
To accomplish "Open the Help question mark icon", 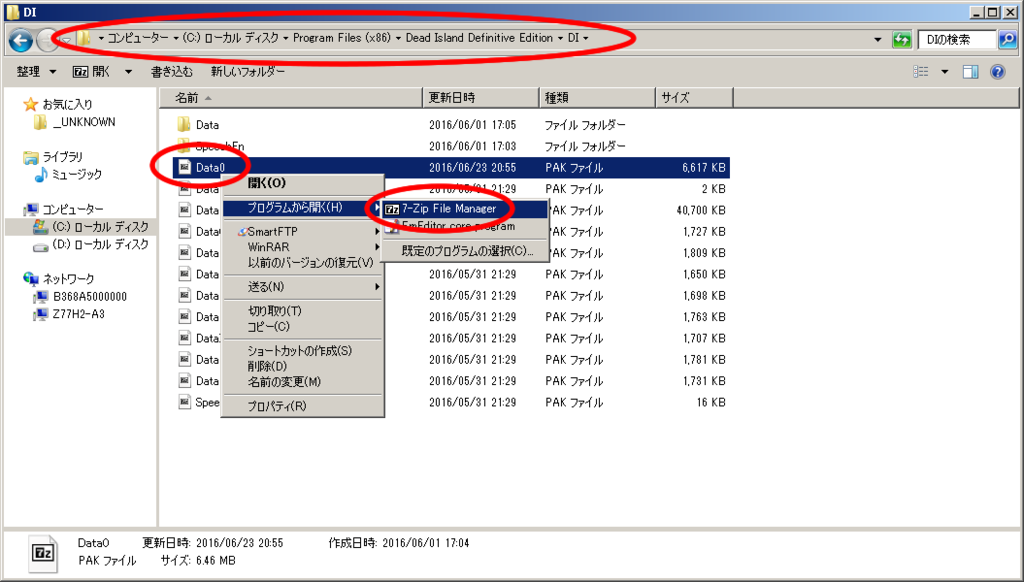I will coord(997,71).
